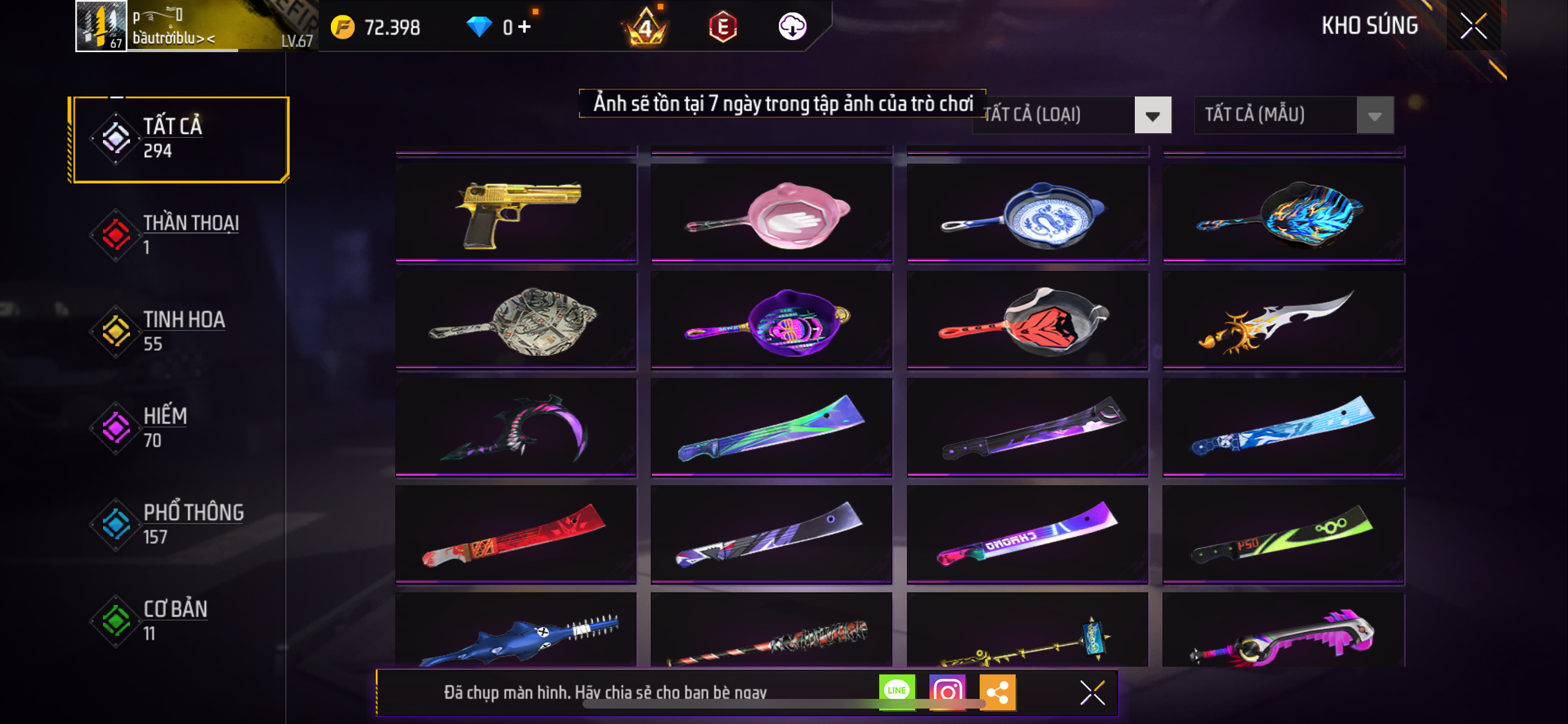Choose the pink pan skin thumbnail

(x=772, y=213)
